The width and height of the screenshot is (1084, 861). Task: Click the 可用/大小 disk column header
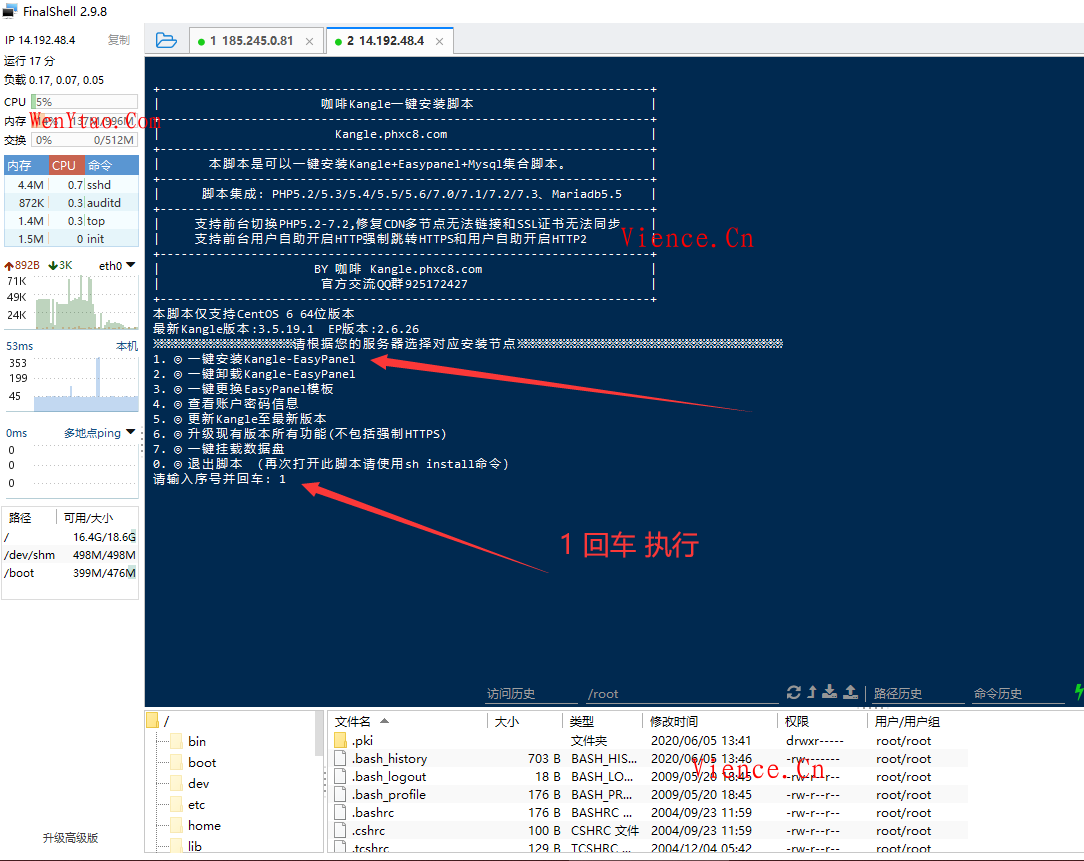(x=88, y=517)
